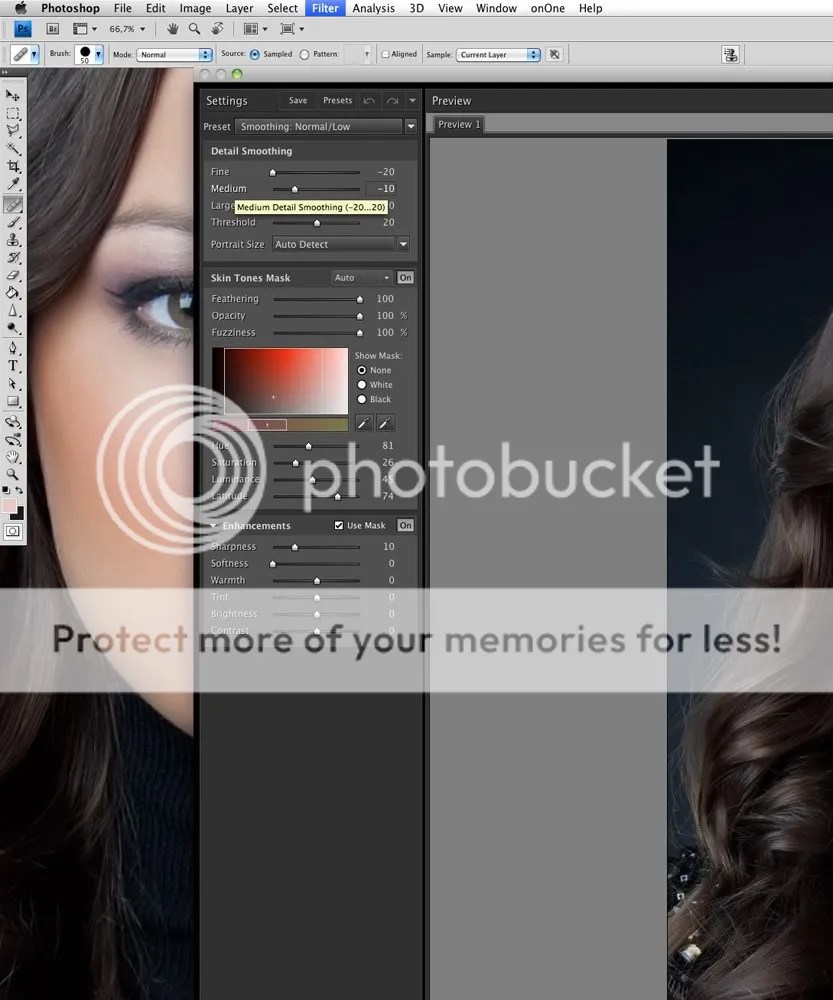The width and height of the screenshot is (833, 1000).
Task: Open the Preset dropdown arrow
Action: (x=411, y=126)
